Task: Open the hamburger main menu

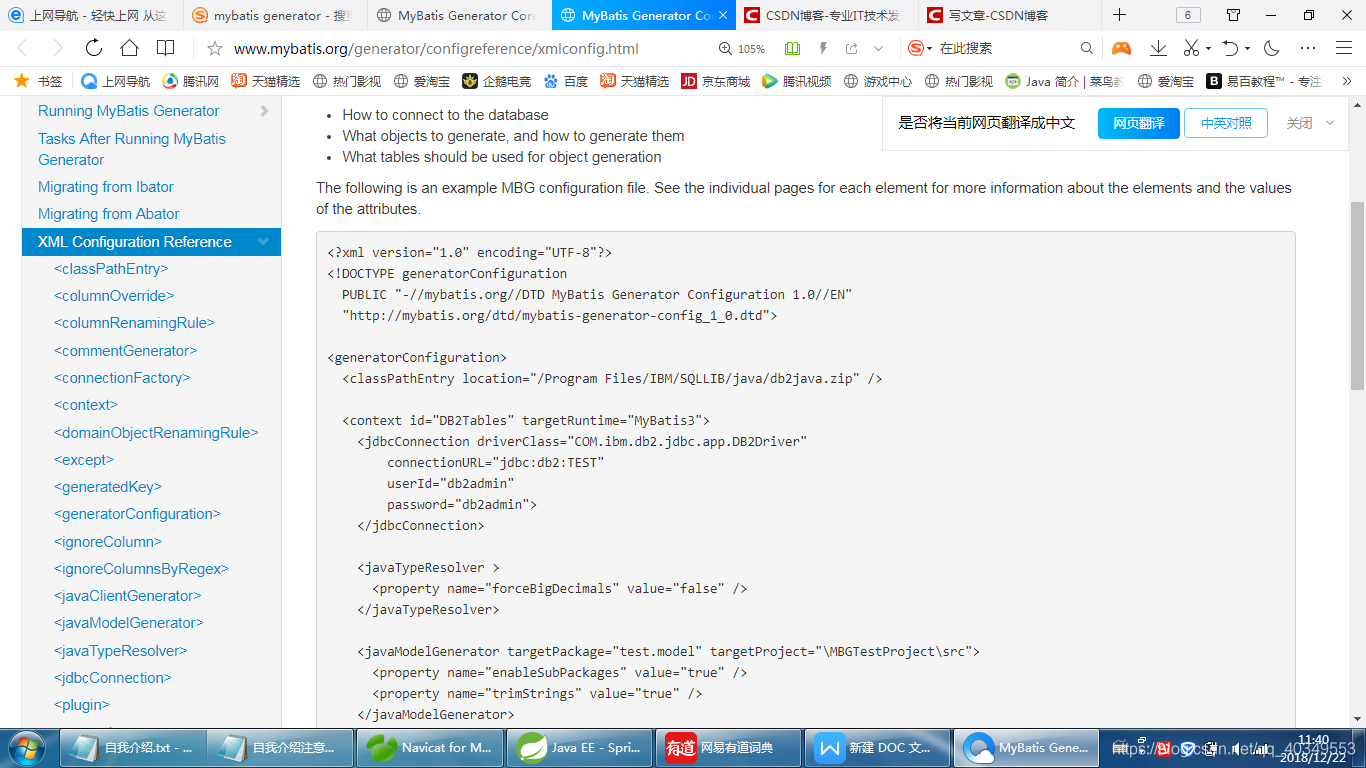Action: (x=1344, y=48)
